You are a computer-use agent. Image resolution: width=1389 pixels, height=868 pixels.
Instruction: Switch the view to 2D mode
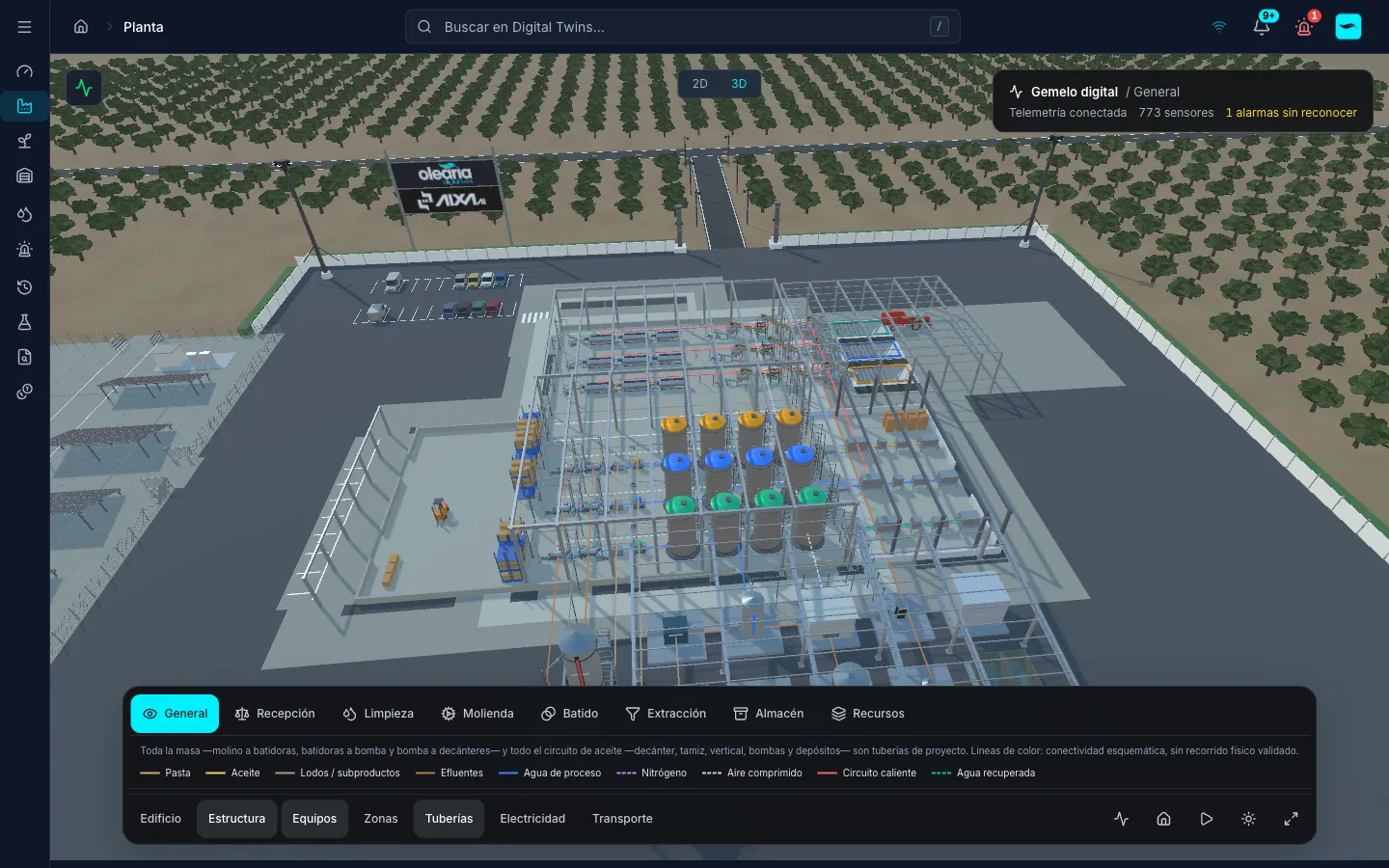(700, 84)
